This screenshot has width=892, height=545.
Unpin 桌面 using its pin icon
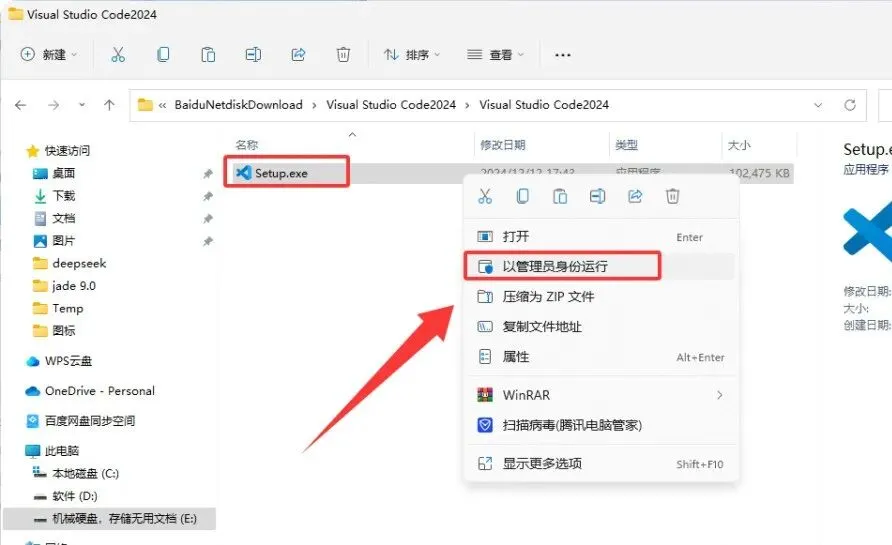[208, 174]
